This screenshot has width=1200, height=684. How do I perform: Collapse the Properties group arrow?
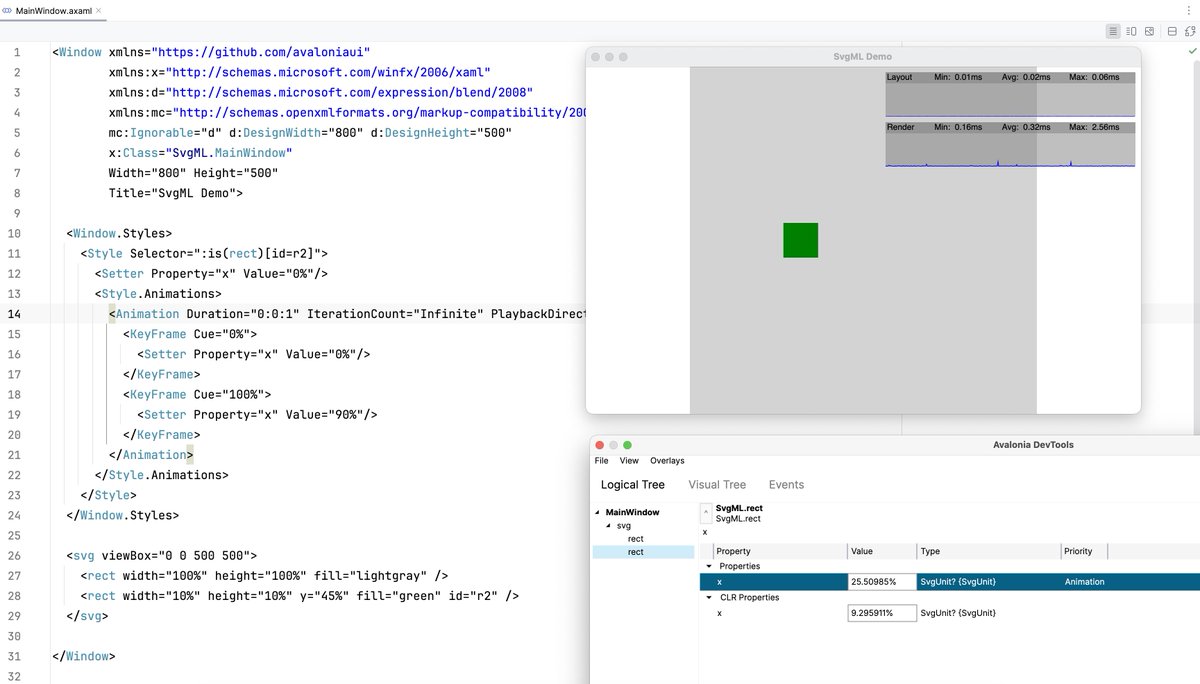click(x=710, y=566)
